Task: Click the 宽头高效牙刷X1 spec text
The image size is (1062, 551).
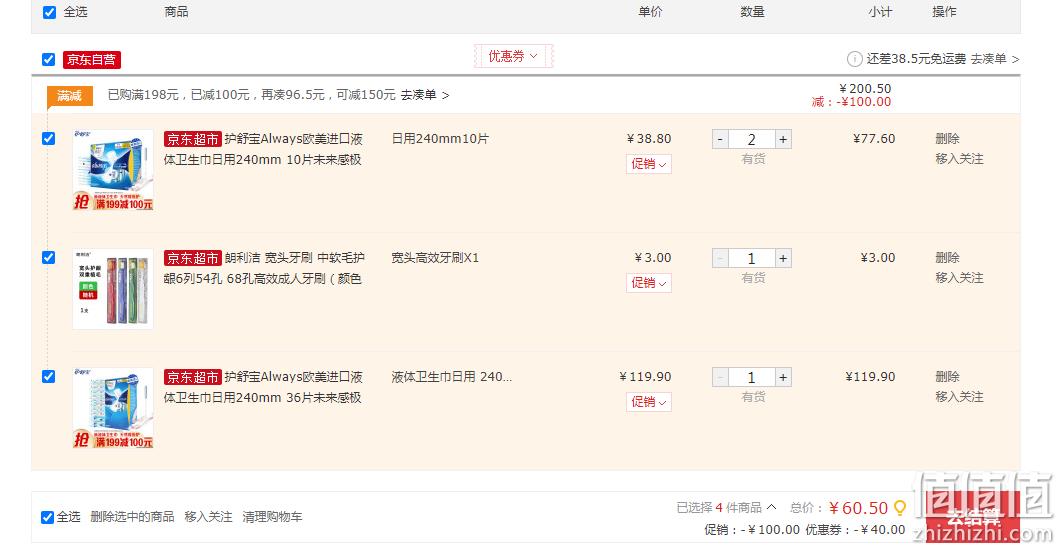Action: pyautogui.click(x=435, y=258)
